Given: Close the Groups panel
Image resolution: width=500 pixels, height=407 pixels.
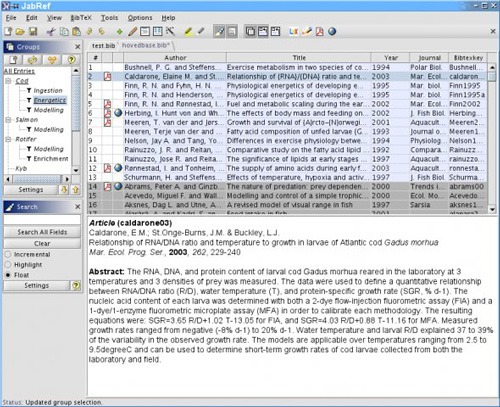Looking at the screenshot, I should 78,47.
